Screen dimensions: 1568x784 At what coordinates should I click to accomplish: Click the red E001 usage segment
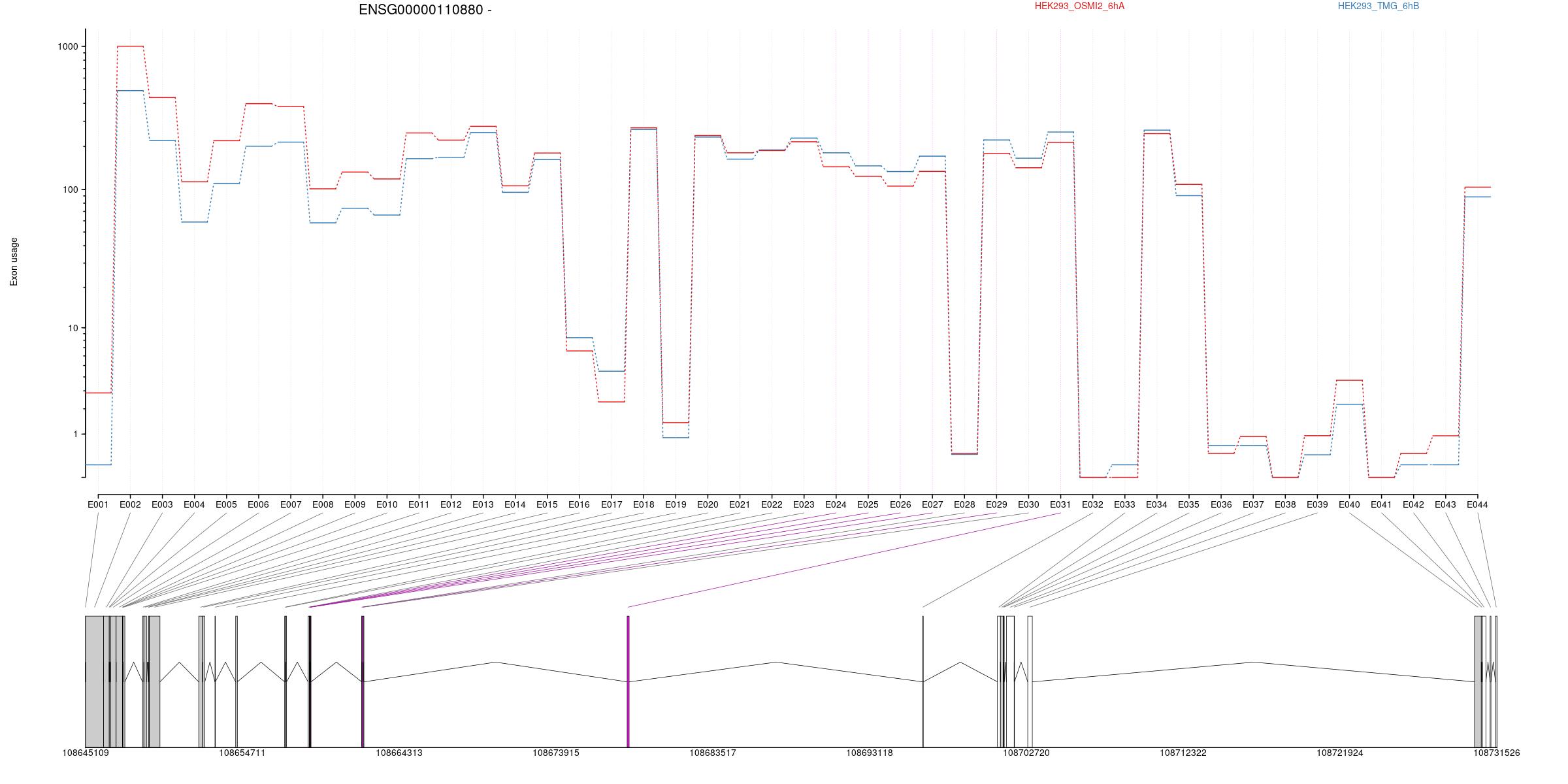pos(98,393)
